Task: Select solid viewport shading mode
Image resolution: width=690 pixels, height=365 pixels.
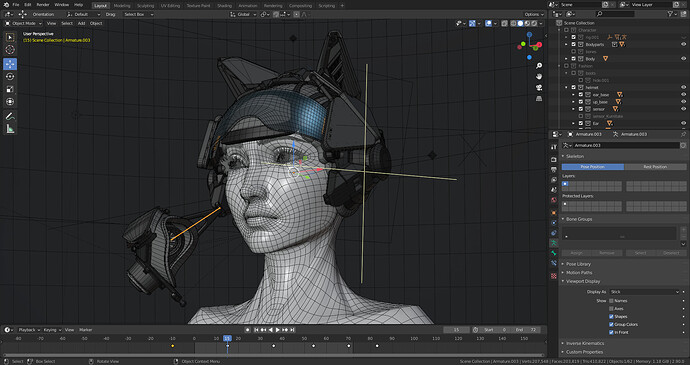Action: click(520, 23)
